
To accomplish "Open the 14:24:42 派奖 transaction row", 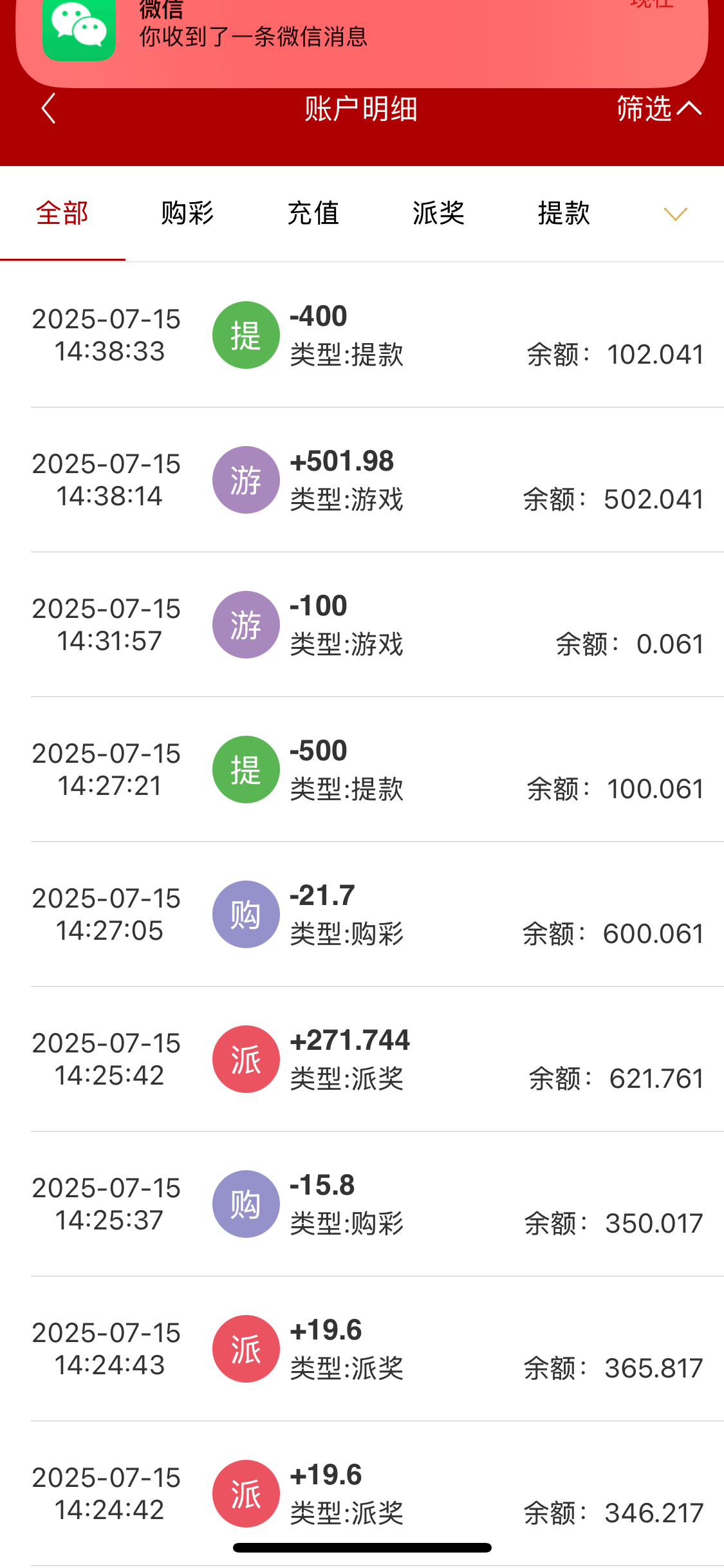I will pos(450,1493).
